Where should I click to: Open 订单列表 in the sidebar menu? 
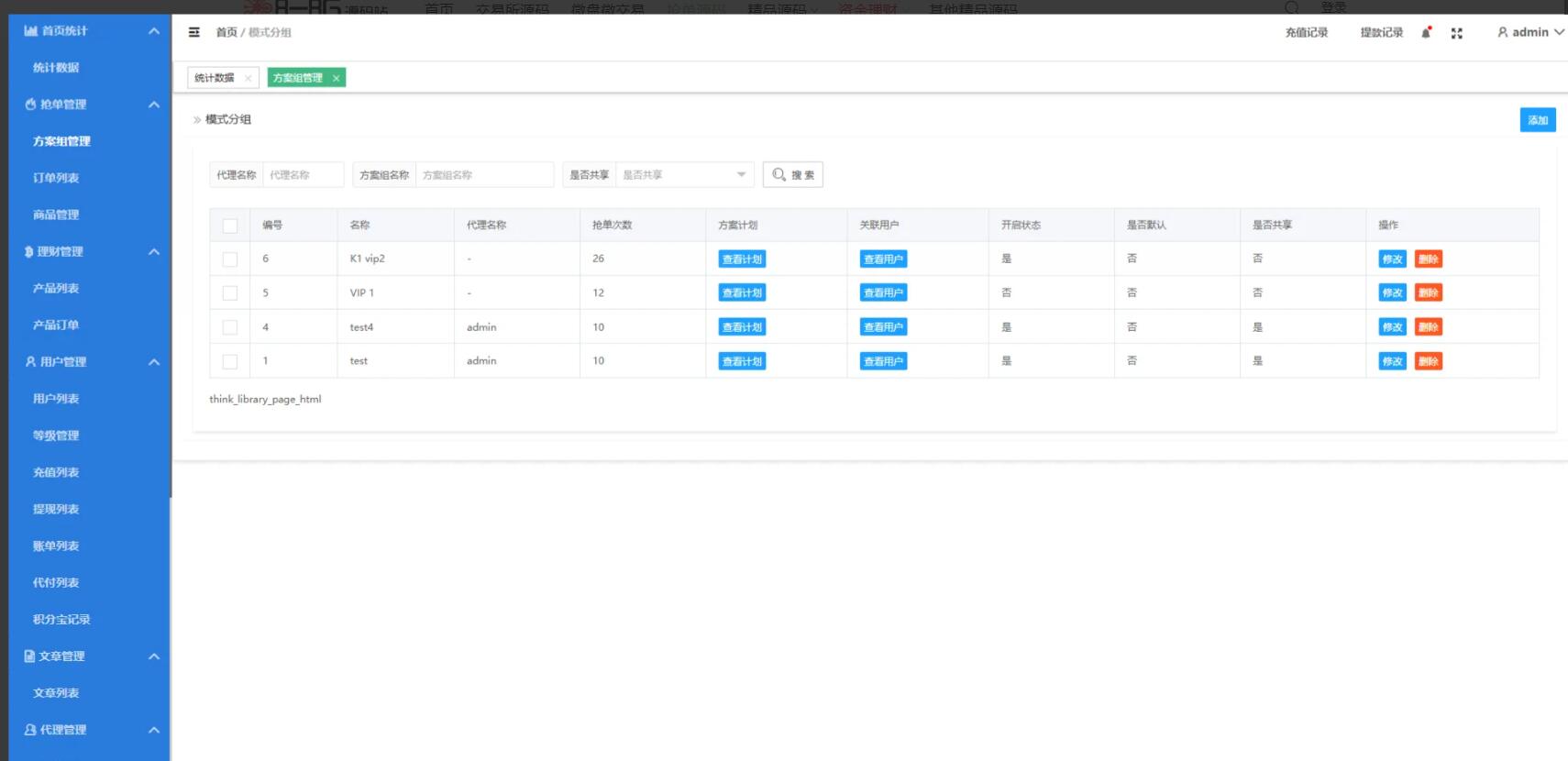(x=56, y=178)
